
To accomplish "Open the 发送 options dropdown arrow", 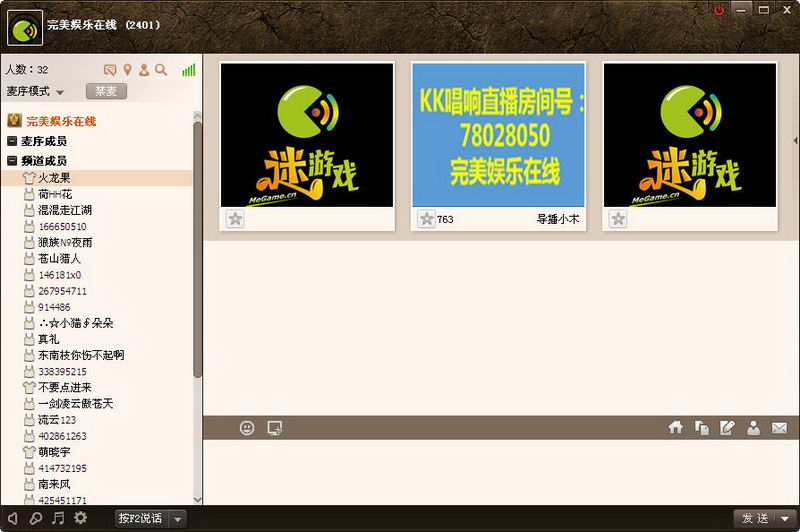I will tap(786, 519).
